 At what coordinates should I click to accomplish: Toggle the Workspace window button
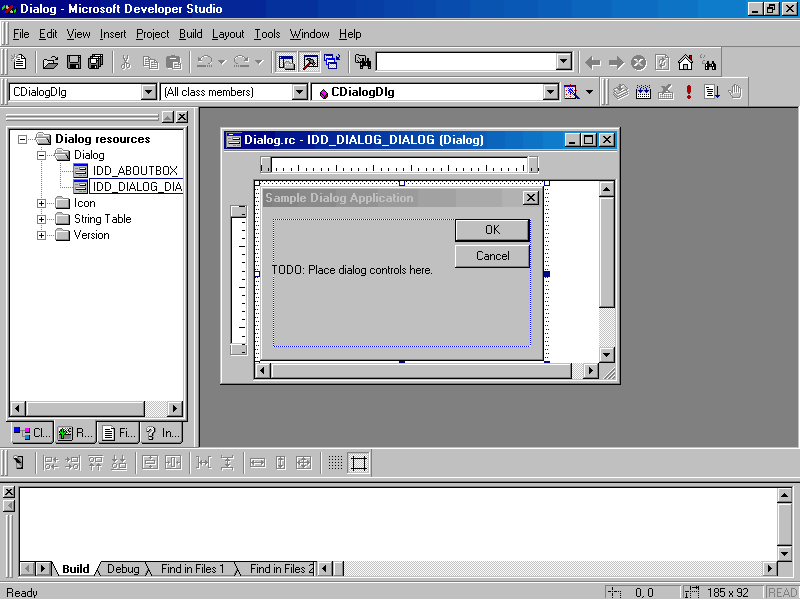click(286, 62)
